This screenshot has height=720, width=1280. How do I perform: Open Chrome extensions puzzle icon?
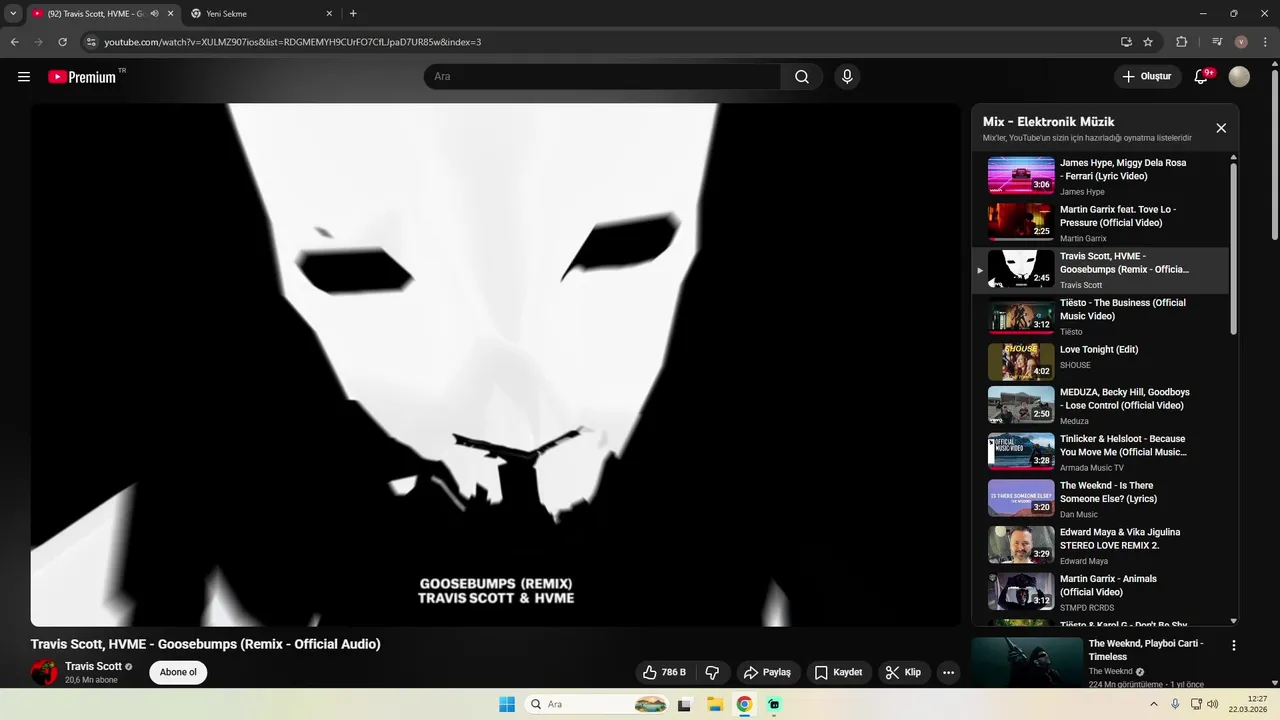[1182, 42]
